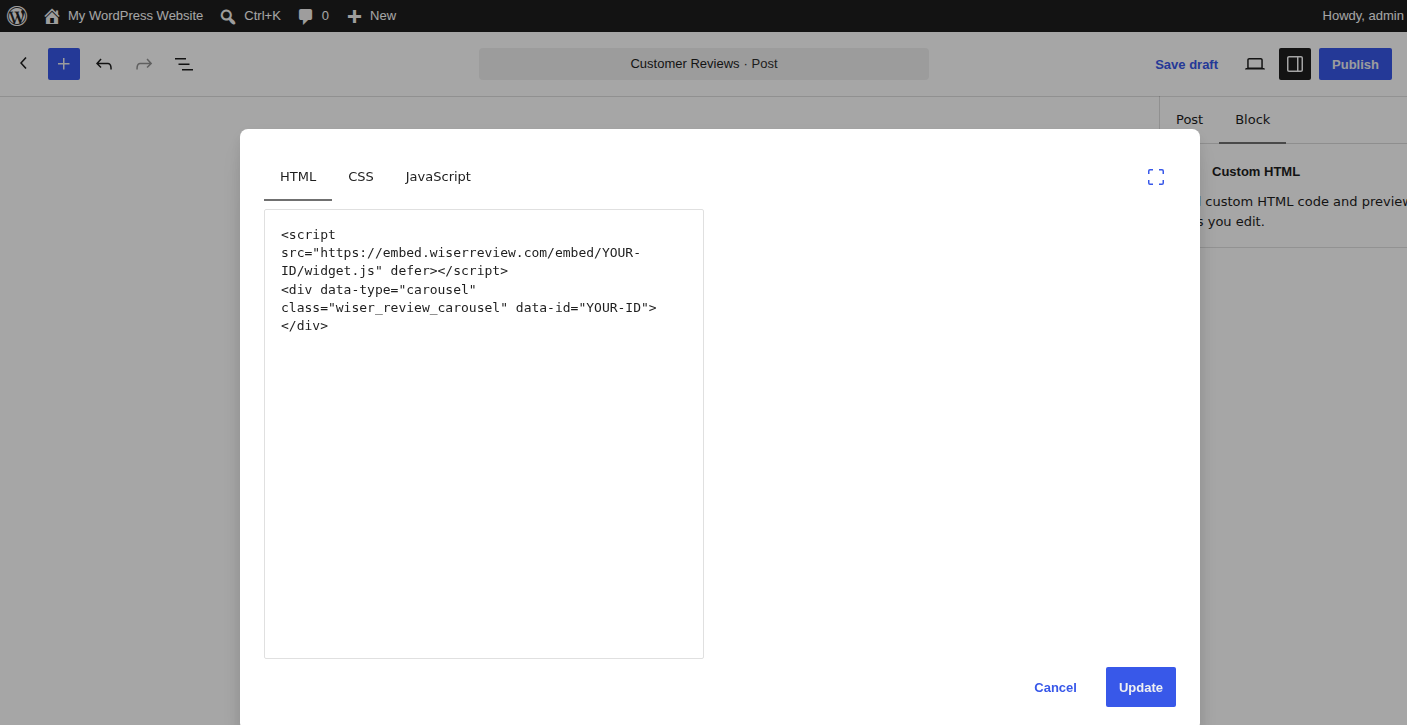Open Customer Reviews · Post command bar
This screenshot has height=725, width=1407.
click(x=704, y=64)
